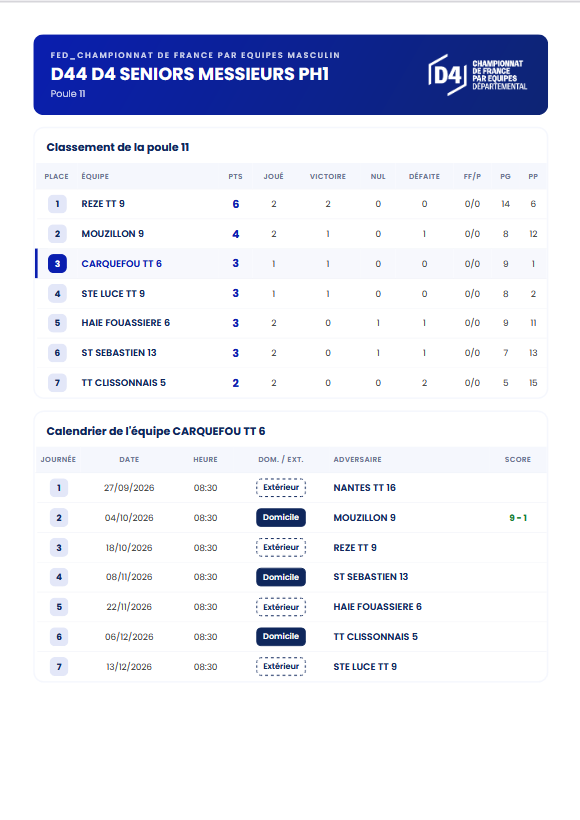Screen dimensions: 580x820
Task: Select opponent STE LUCE TT 9 in the calendar
Action: [x=365, y=667]
